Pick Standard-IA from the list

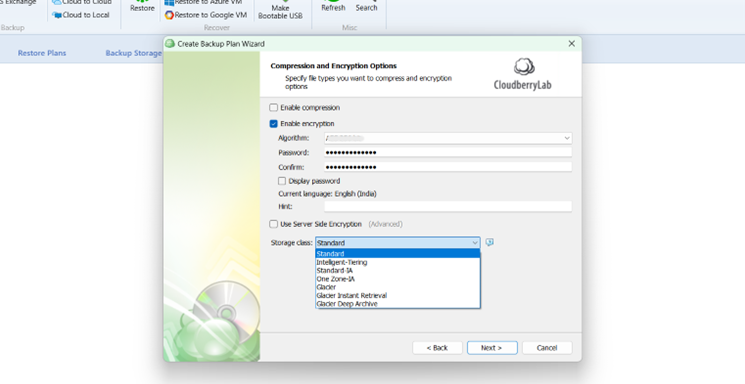(398, 270)
